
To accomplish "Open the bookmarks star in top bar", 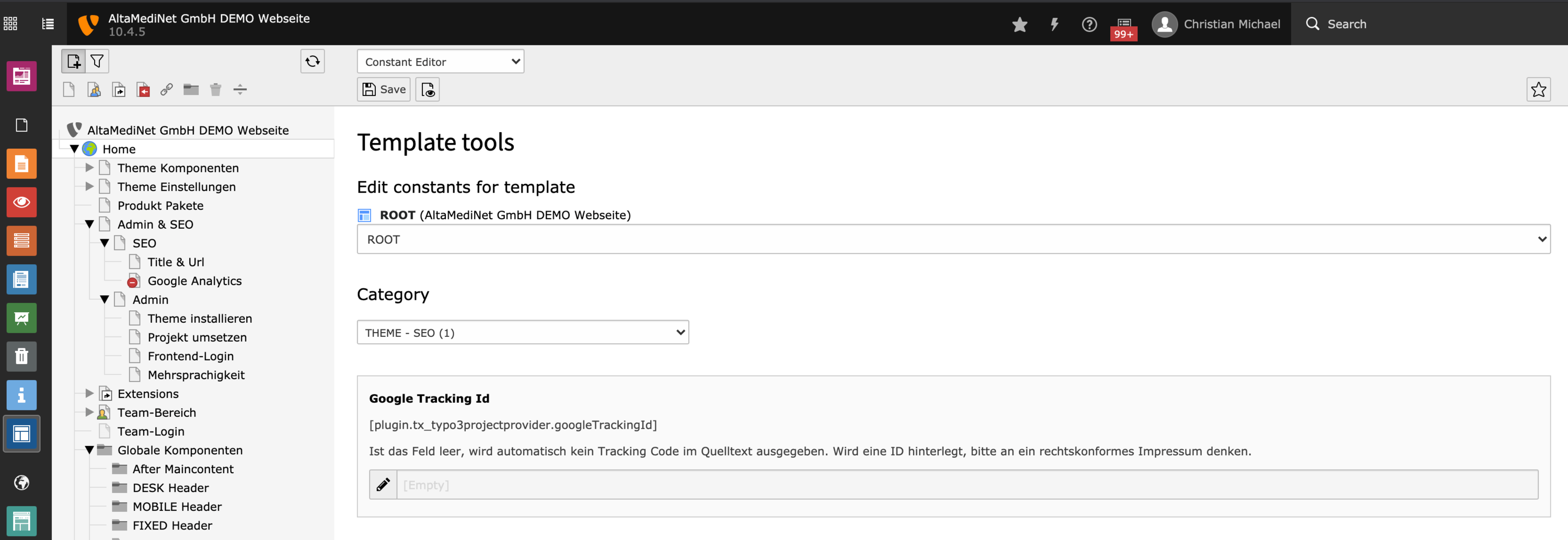I will (1020, 25).
